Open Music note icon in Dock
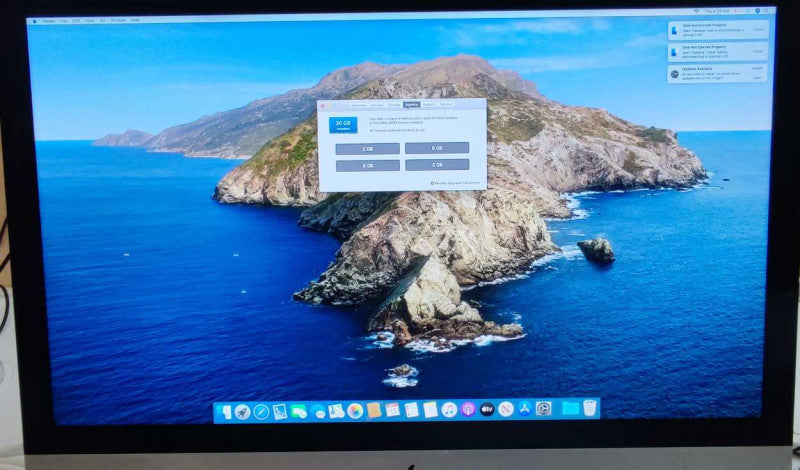 (449, 409)
